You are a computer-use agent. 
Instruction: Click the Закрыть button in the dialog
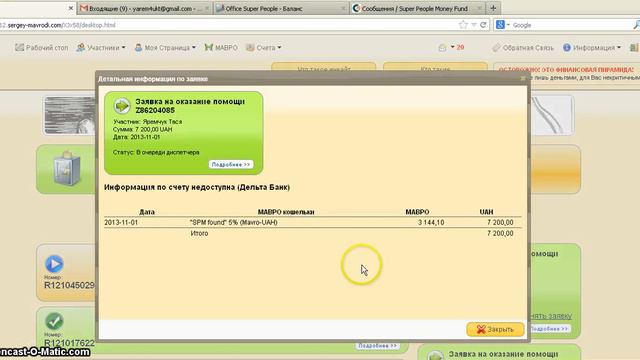(495, 329)
